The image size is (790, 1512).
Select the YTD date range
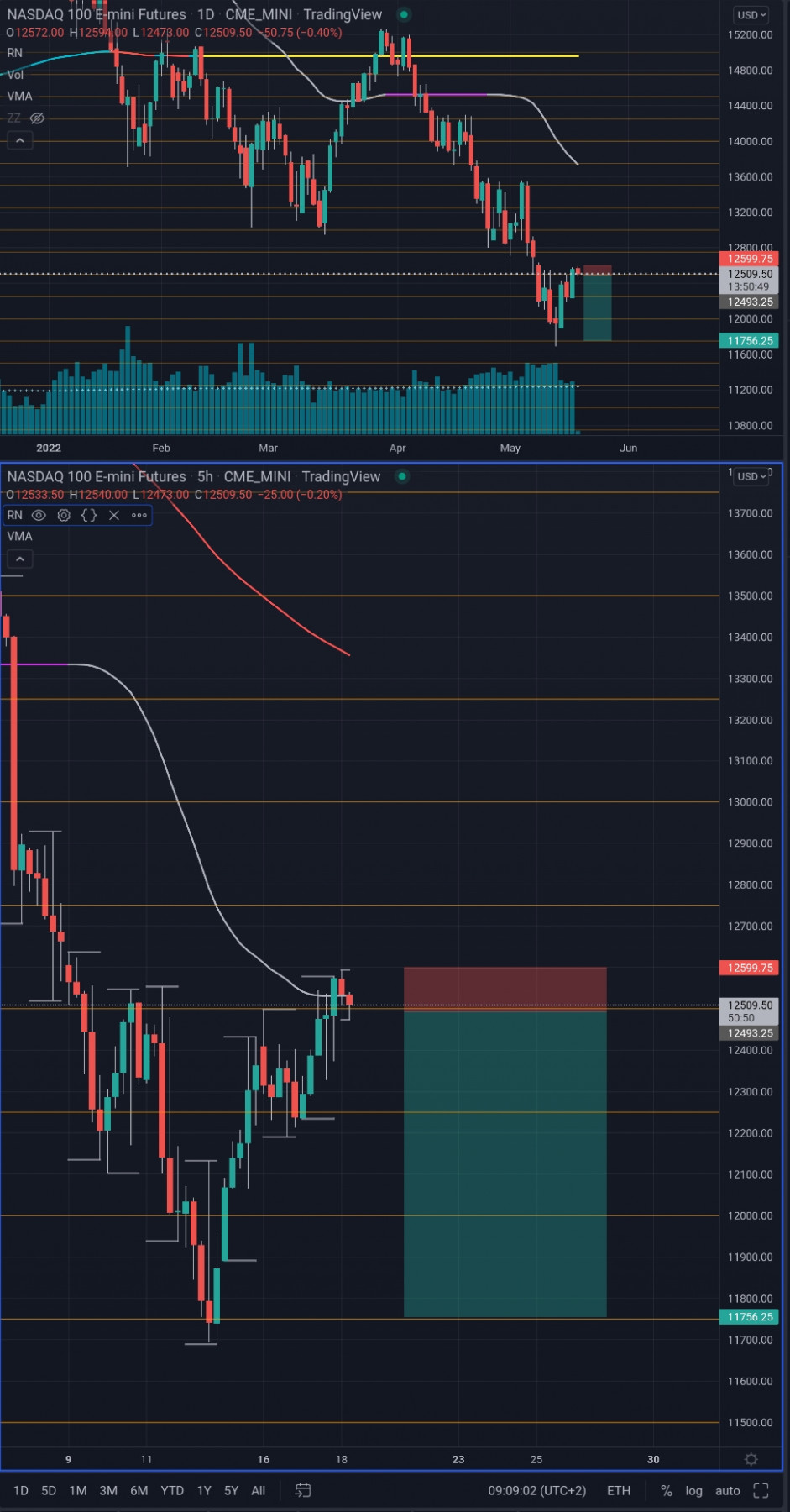coord(172,1490)
